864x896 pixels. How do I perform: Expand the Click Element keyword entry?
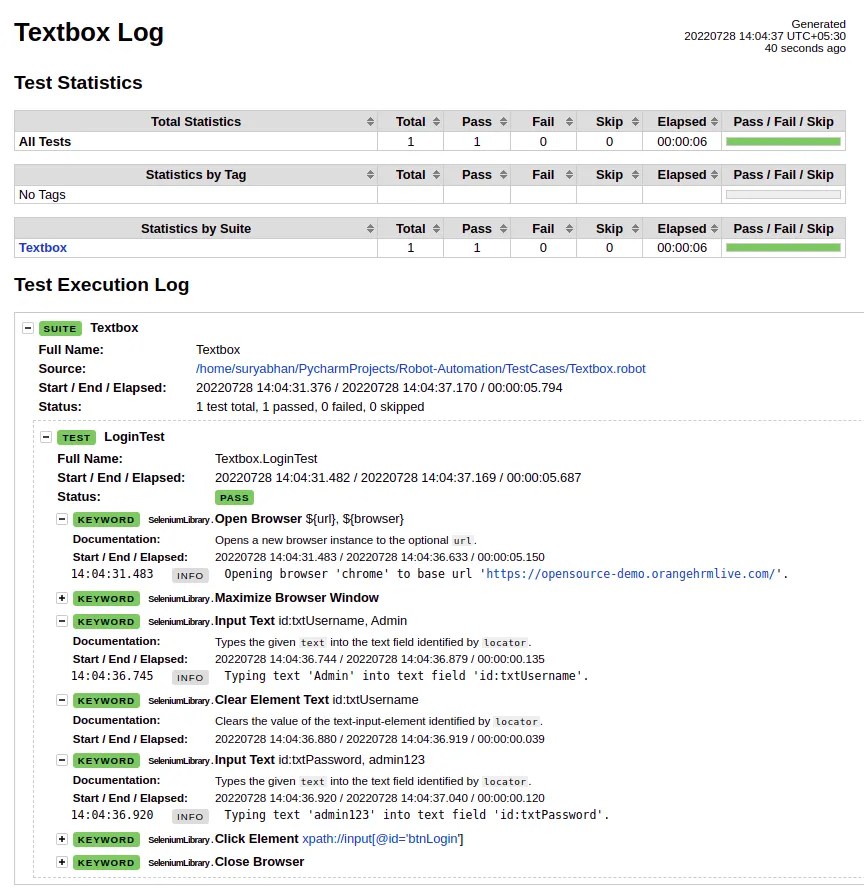(61, 839)
